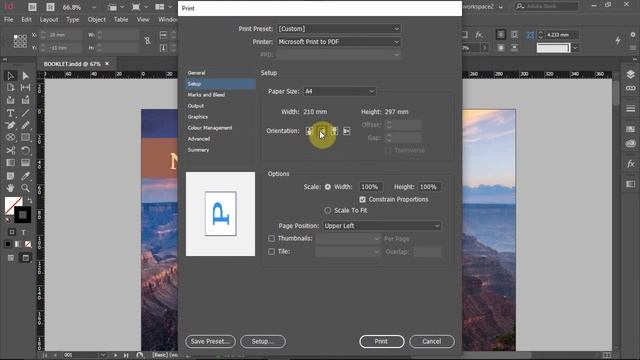Image resolution: width=640 pixels, height=360 pixels.
Task: Click the Adobe Stock search field
Action: (x=546, y=7)
